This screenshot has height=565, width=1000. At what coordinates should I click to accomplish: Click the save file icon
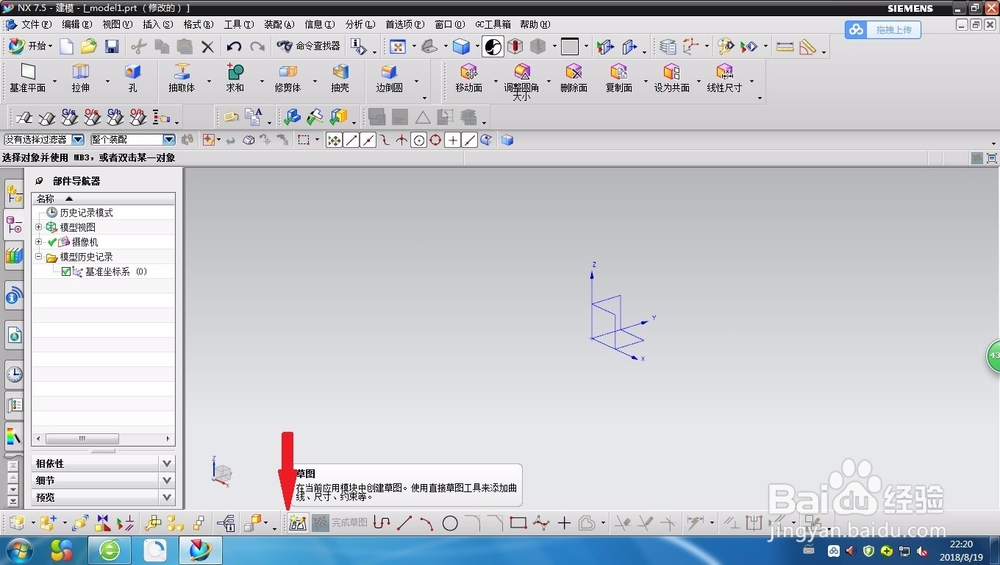click(x=112, y=46)
